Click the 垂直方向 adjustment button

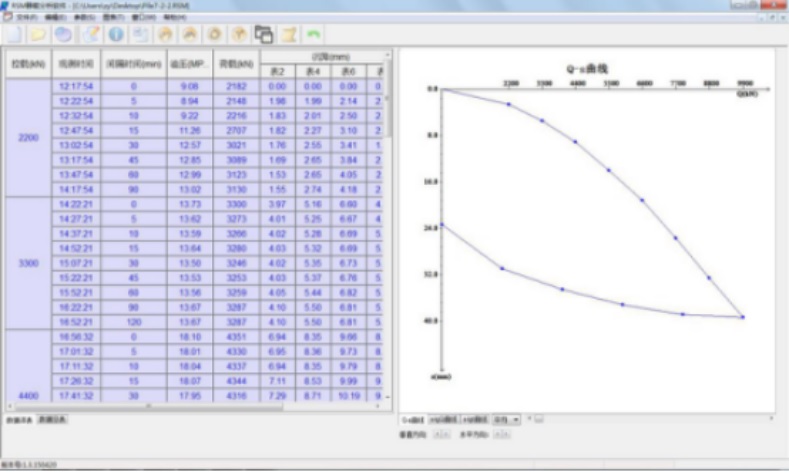(x=439, y=435)
